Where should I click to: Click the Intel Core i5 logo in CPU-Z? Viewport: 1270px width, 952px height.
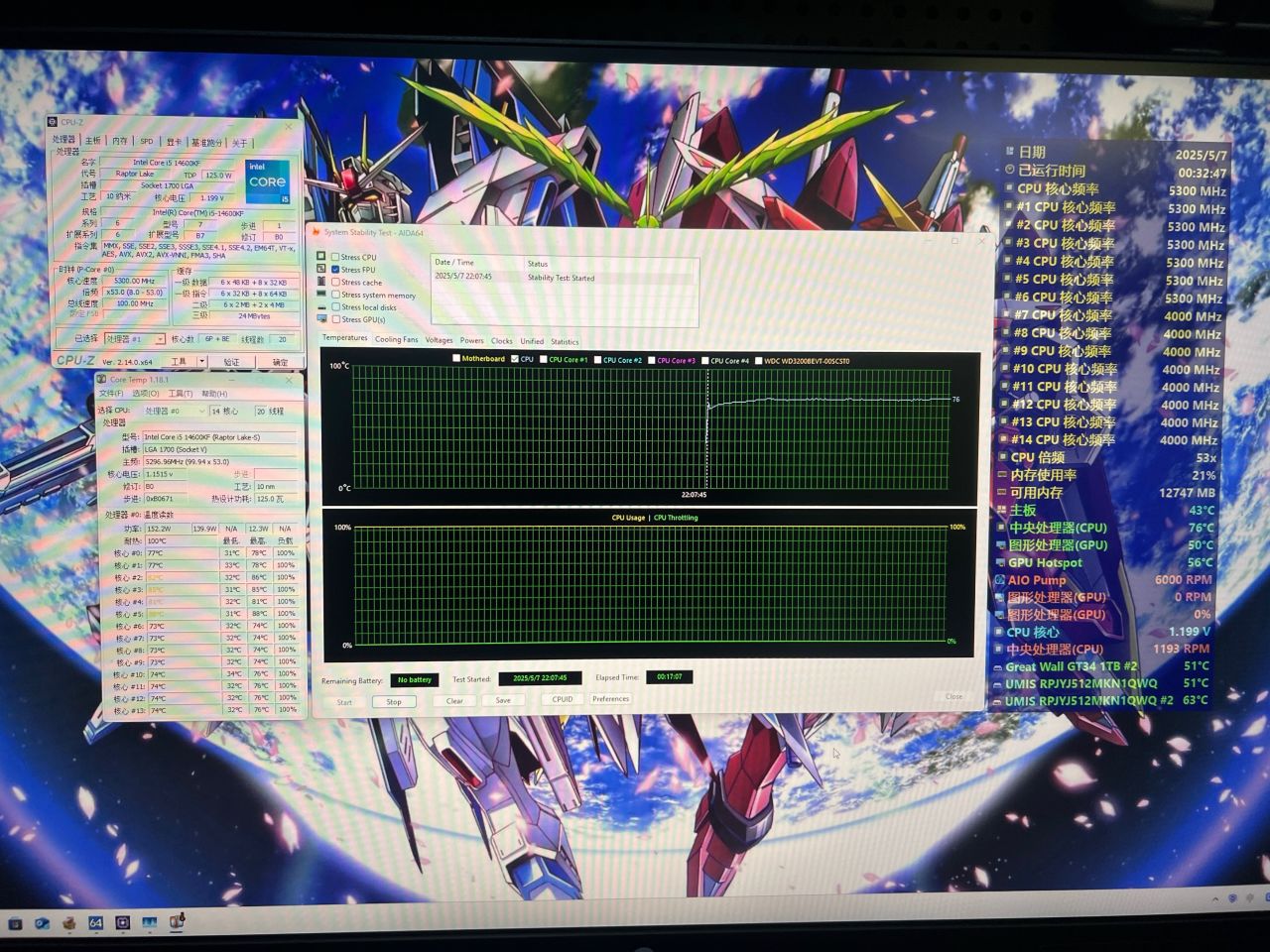(268, 182)
